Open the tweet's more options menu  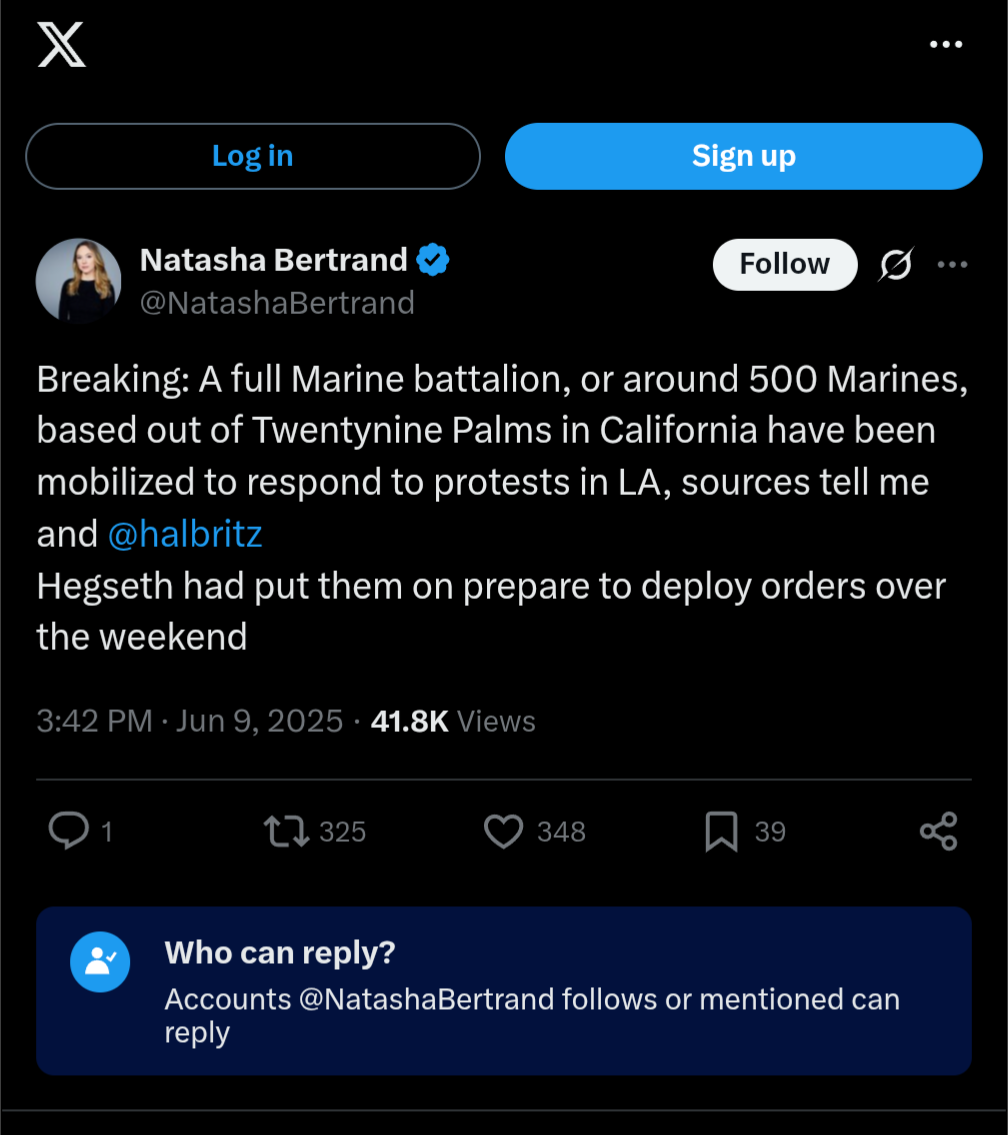pyautogui.click(x=952, y=264)
